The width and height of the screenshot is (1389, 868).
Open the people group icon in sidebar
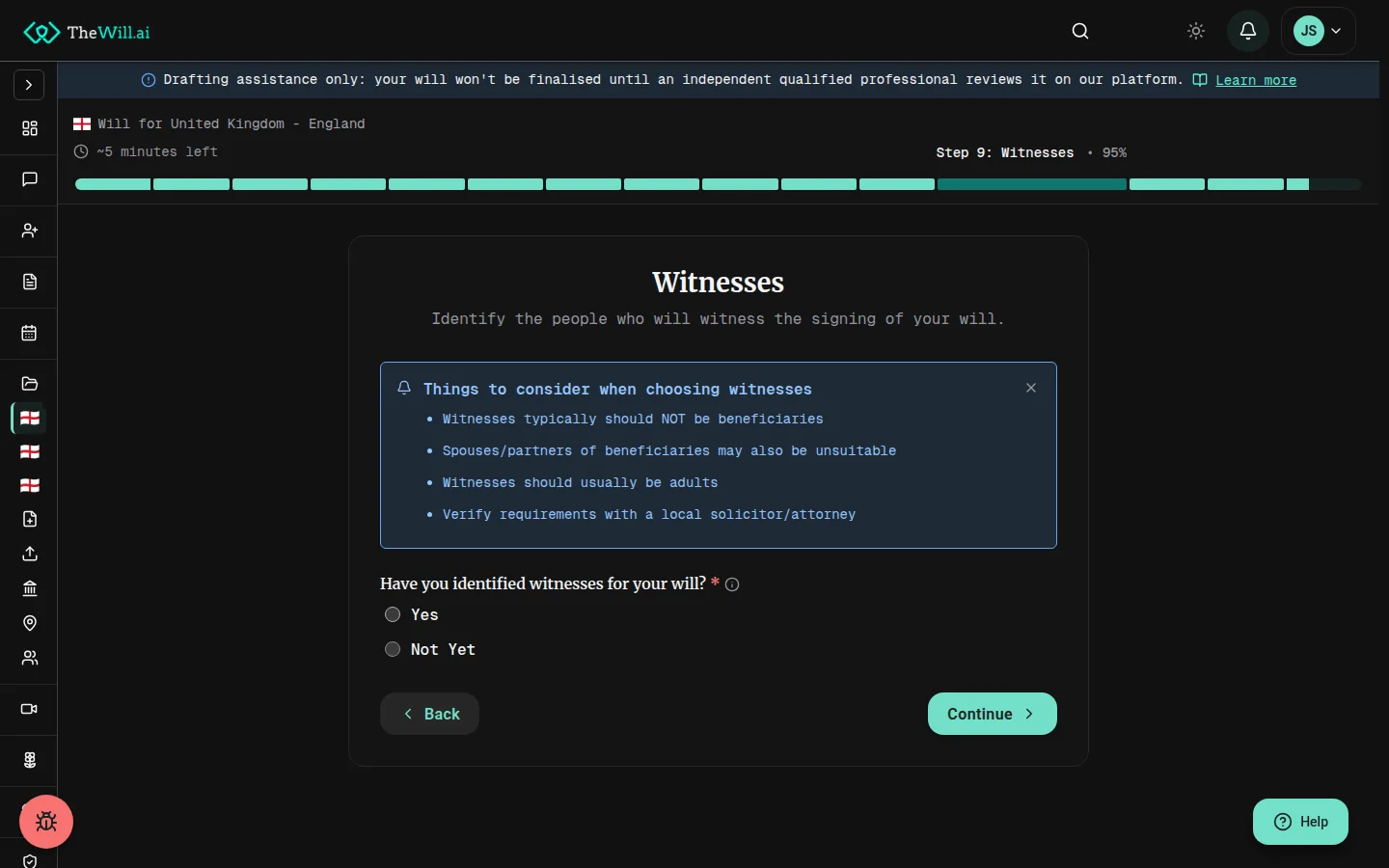(30, 658)
